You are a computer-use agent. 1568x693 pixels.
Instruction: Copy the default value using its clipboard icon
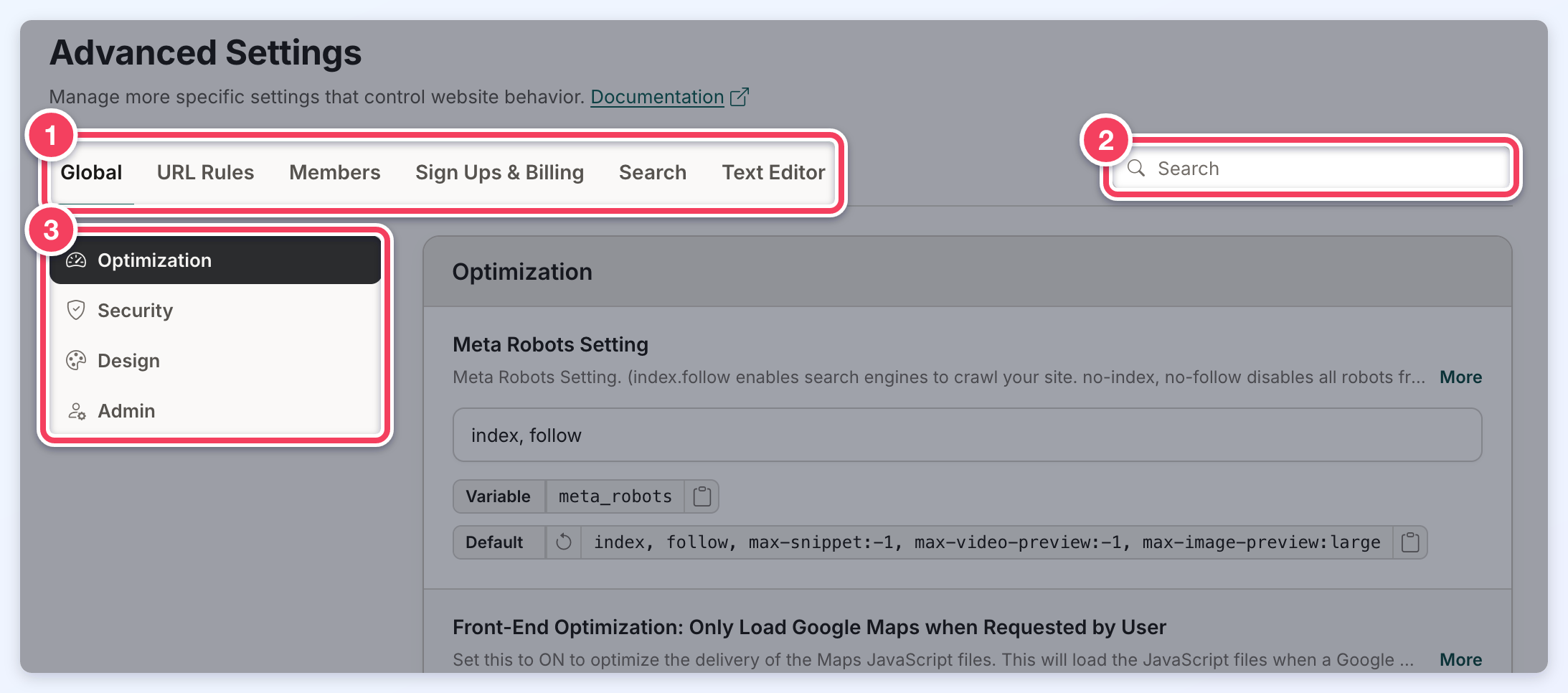pos(1410,542)
